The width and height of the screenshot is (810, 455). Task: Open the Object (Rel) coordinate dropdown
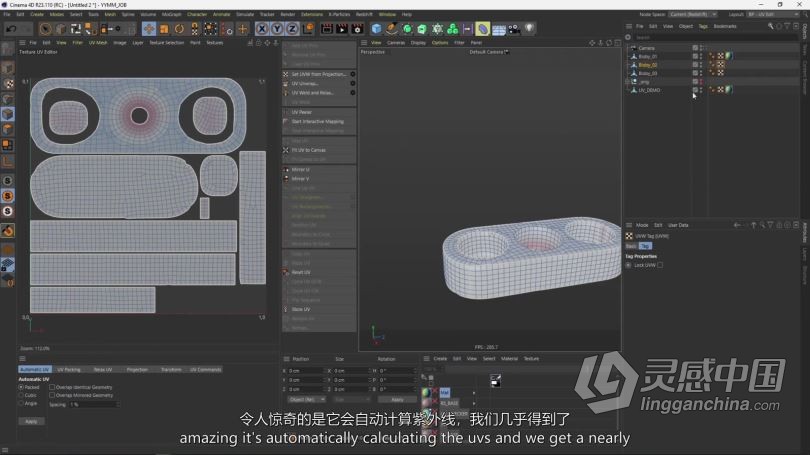[306, 399]
